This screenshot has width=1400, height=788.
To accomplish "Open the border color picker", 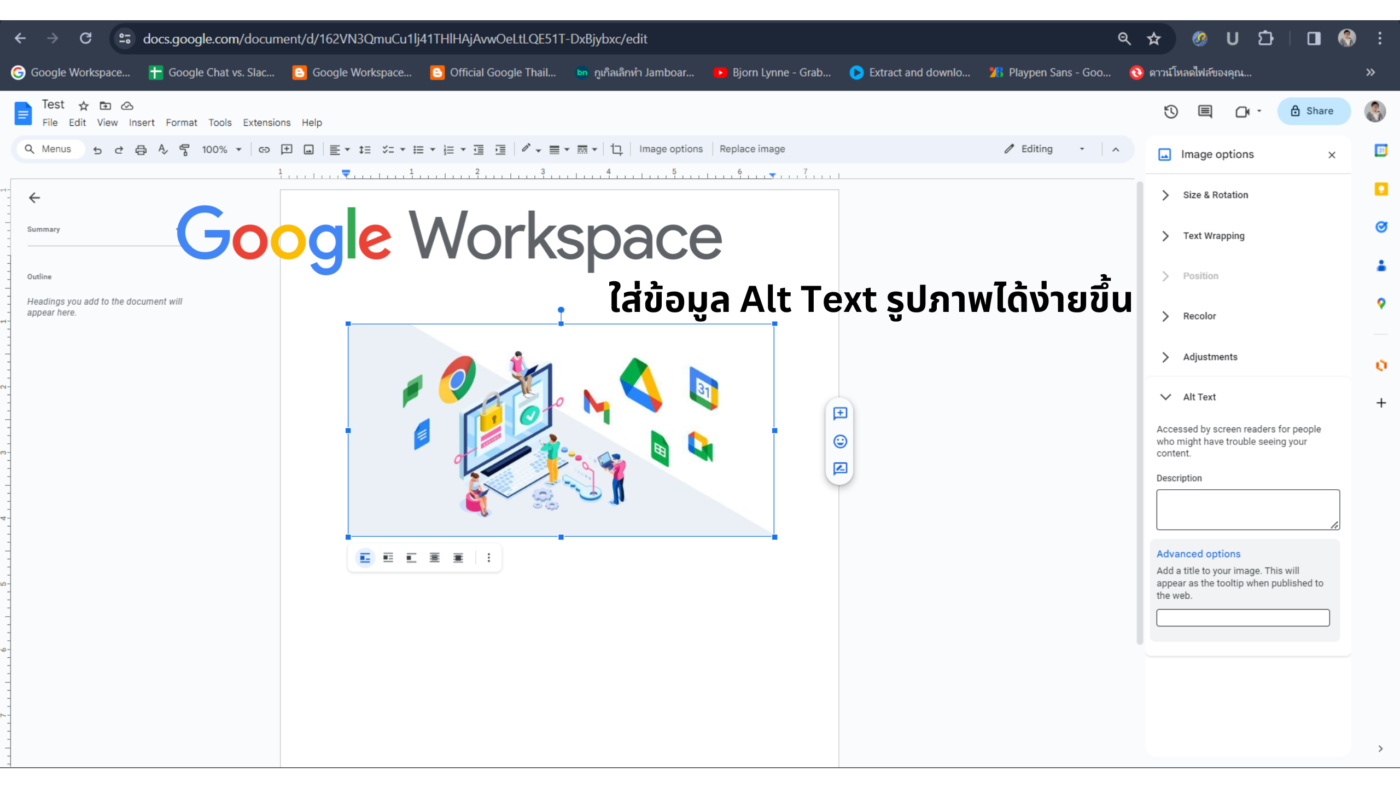I will 527,148.
